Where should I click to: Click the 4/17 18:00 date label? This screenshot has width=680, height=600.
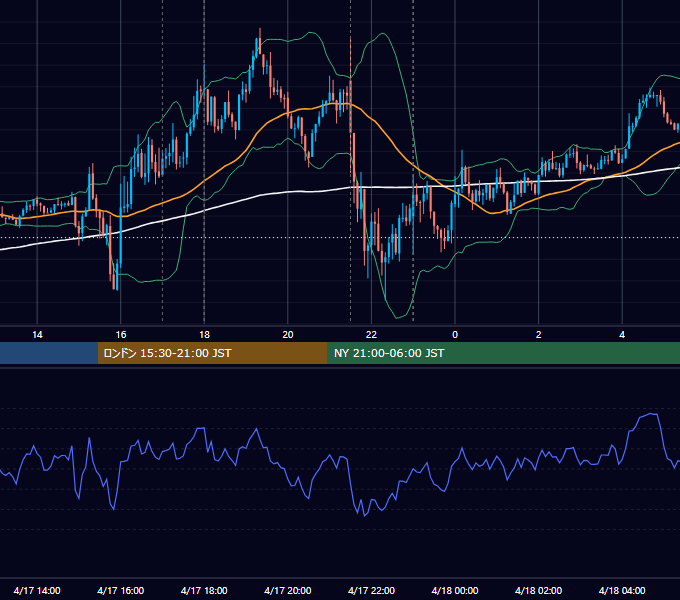pyautogui.click(x=204, y=590)
